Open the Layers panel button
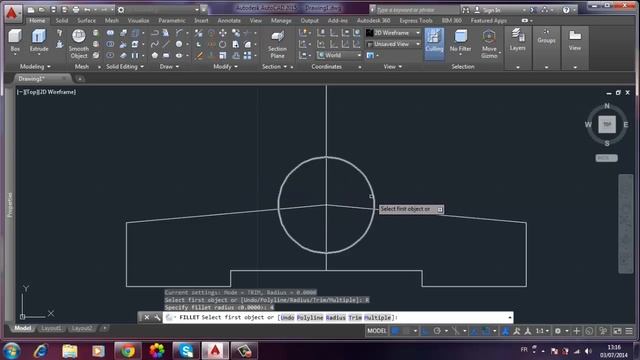640x360 pixels. pos(518,40)
